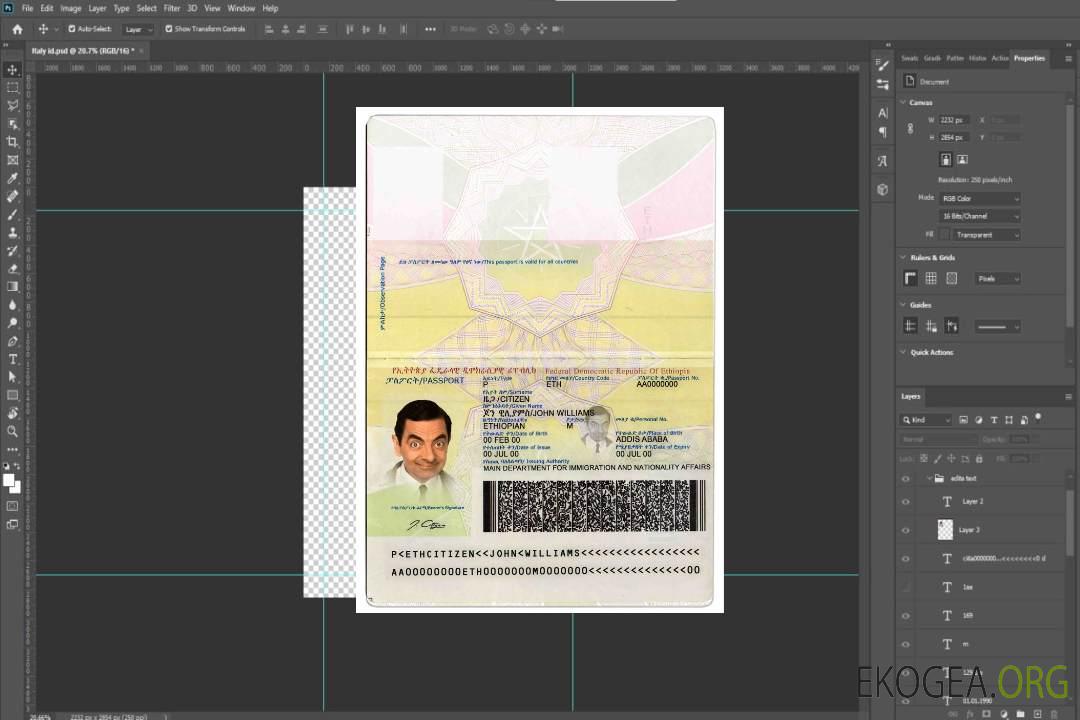The width and height of the screenshot is (1080, 720).
Task: Select the Rectangle shape tool
Action: point(12,395)
